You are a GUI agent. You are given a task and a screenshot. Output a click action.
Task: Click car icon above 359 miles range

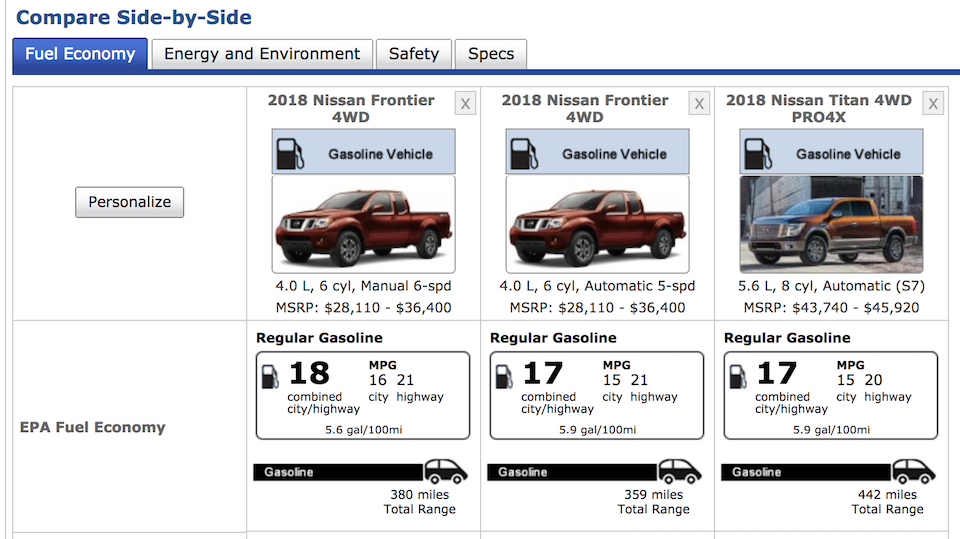pyautogui.click(x=680, y=471)
